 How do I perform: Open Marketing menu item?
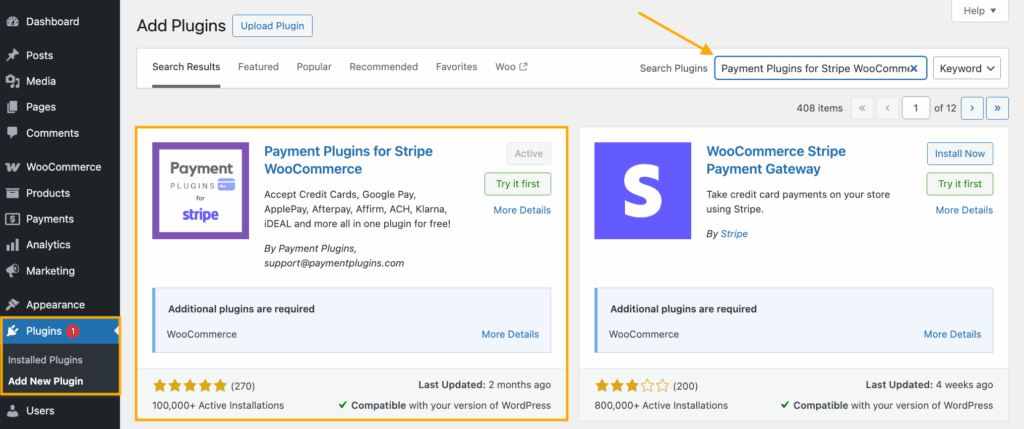pos(59,271)
